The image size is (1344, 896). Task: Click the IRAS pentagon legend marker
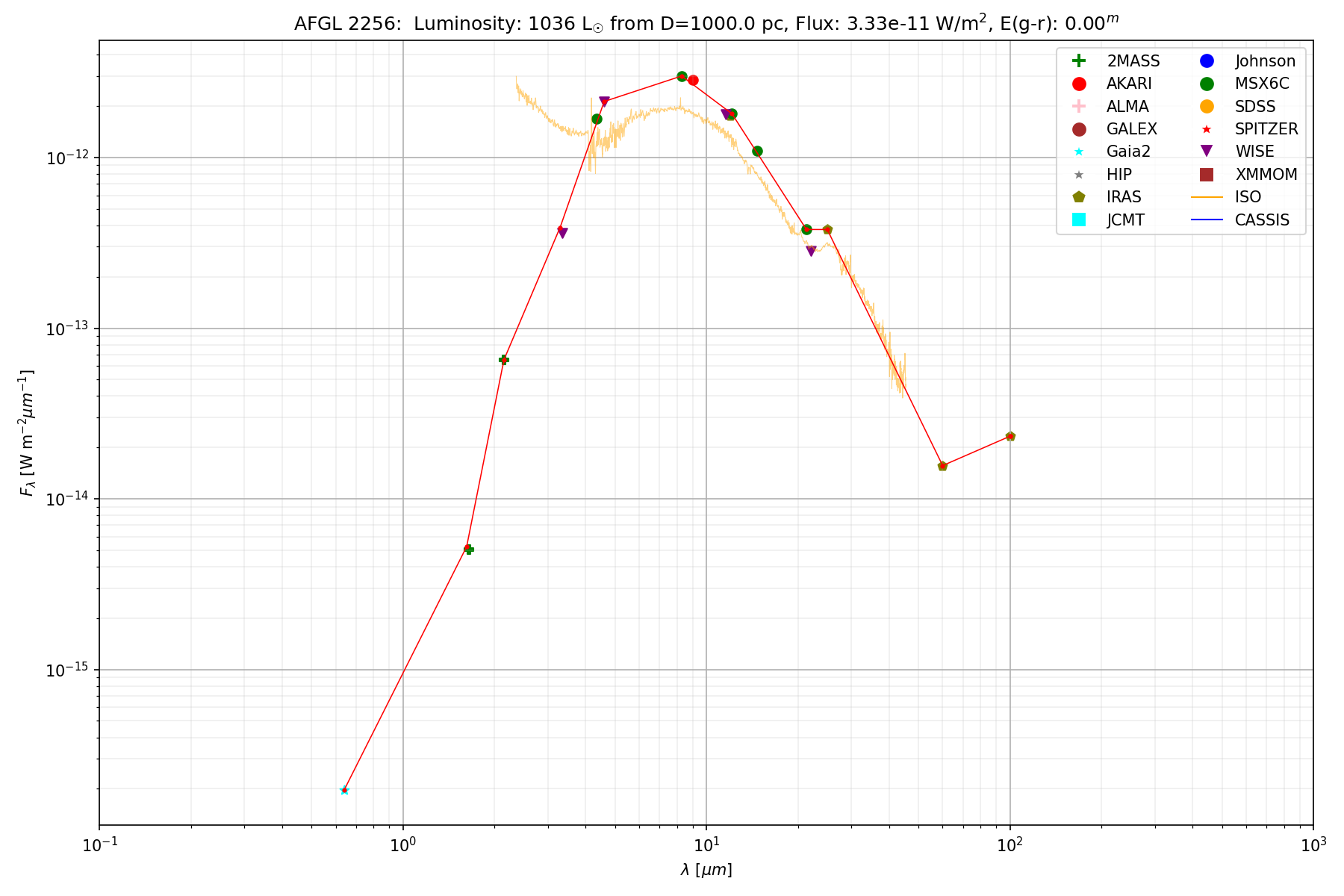(x=1078, y=197)
